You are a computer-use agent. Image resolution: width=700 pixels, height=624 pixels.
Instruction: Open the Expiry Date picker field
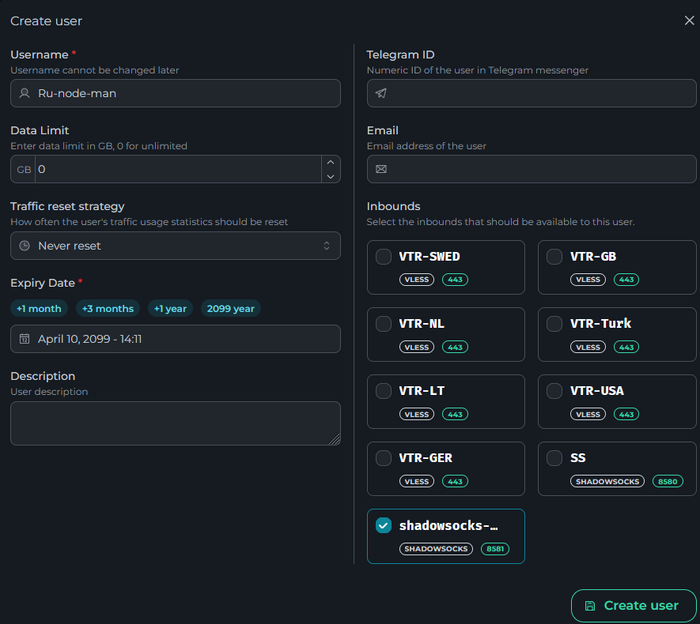175,339
